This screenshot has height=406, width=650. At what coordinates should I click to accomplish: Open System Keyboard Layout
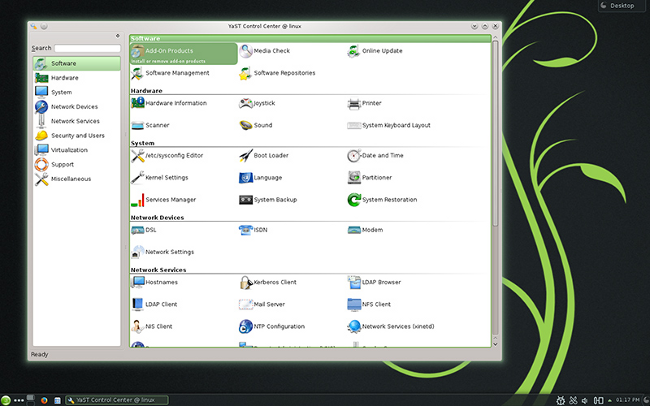[389, 125]
